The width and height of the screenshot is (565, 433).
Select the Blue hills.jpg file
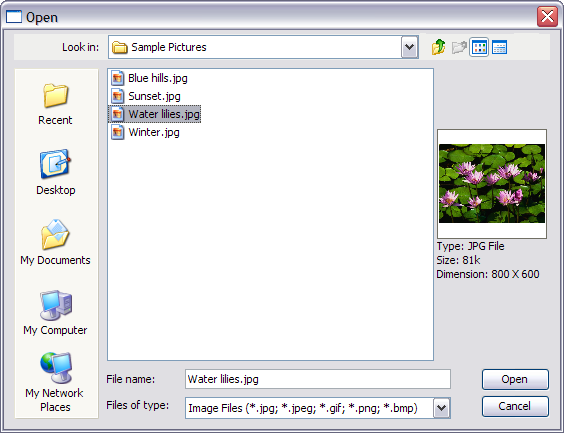(x=150, y=78)
